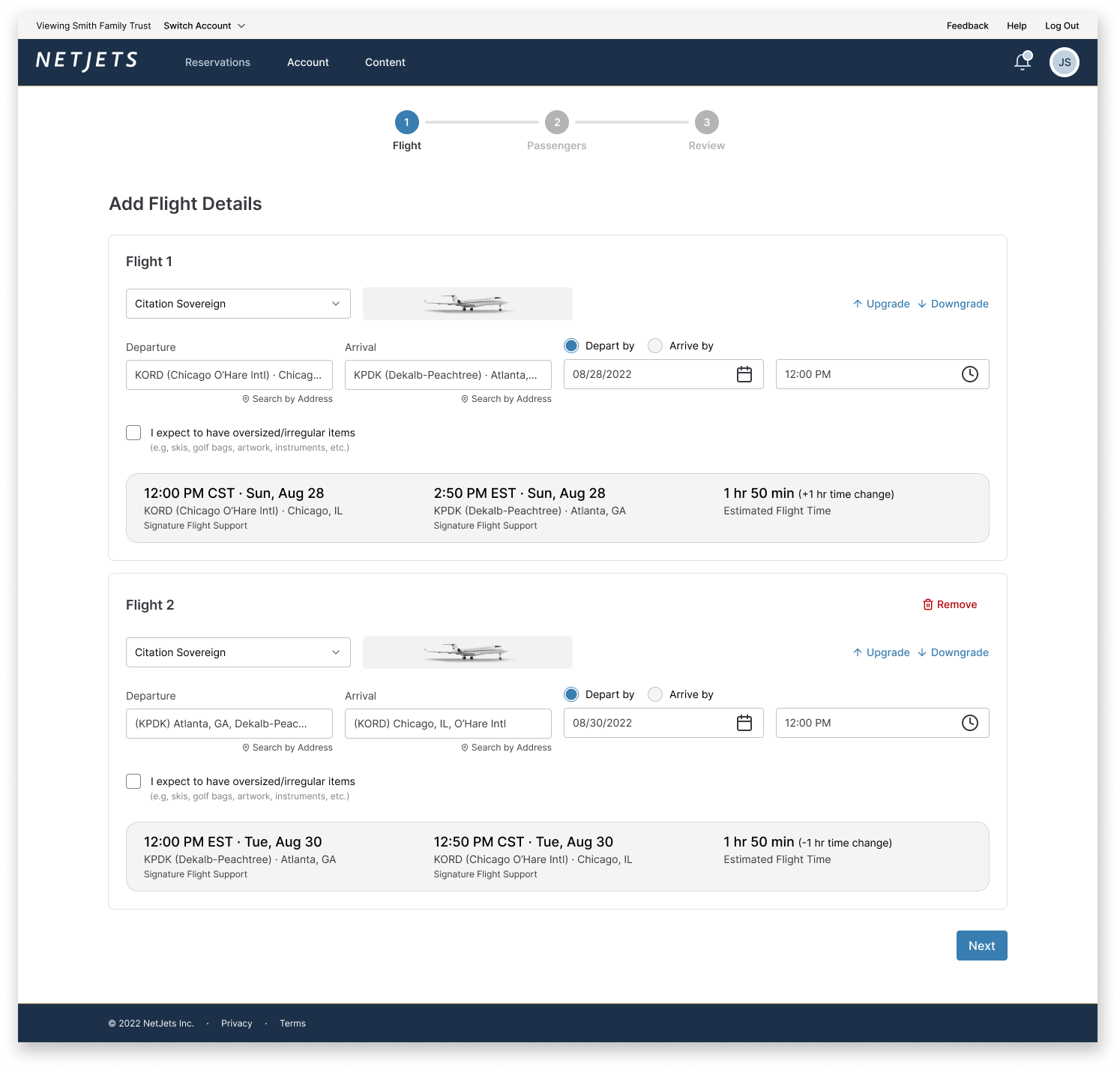Open the Account menu
Screen dimensions: 1120x1070
(x=308, y=62)
